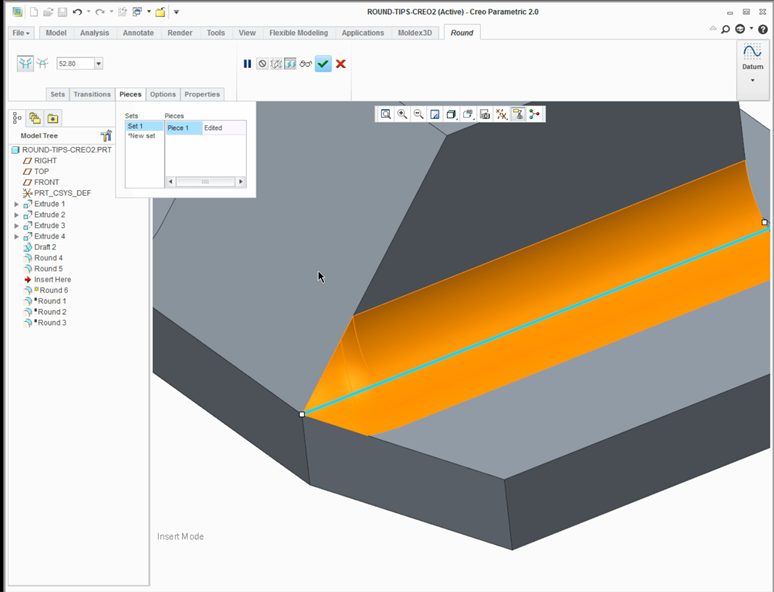Open saved orientations icon
Screen dimensions: 774x592
click(x=468, y=115)
